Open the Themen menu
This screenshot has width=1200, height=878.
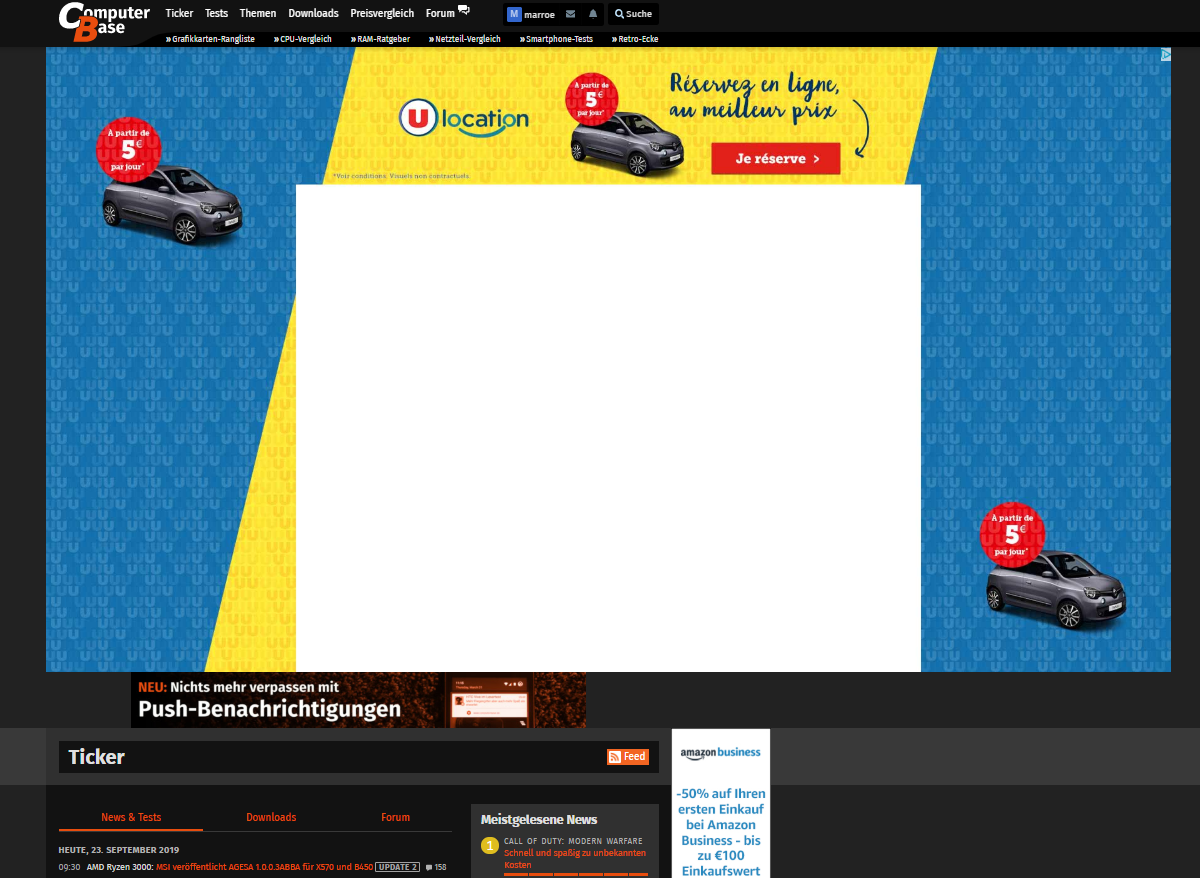pos(258,14)
